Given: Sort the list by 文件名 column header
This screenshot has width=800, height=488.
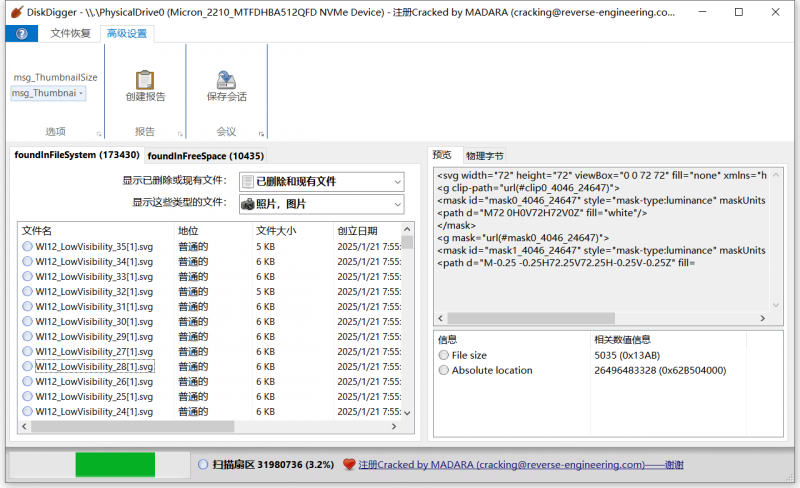Looking at the screenshot, I should click(97, 231).
